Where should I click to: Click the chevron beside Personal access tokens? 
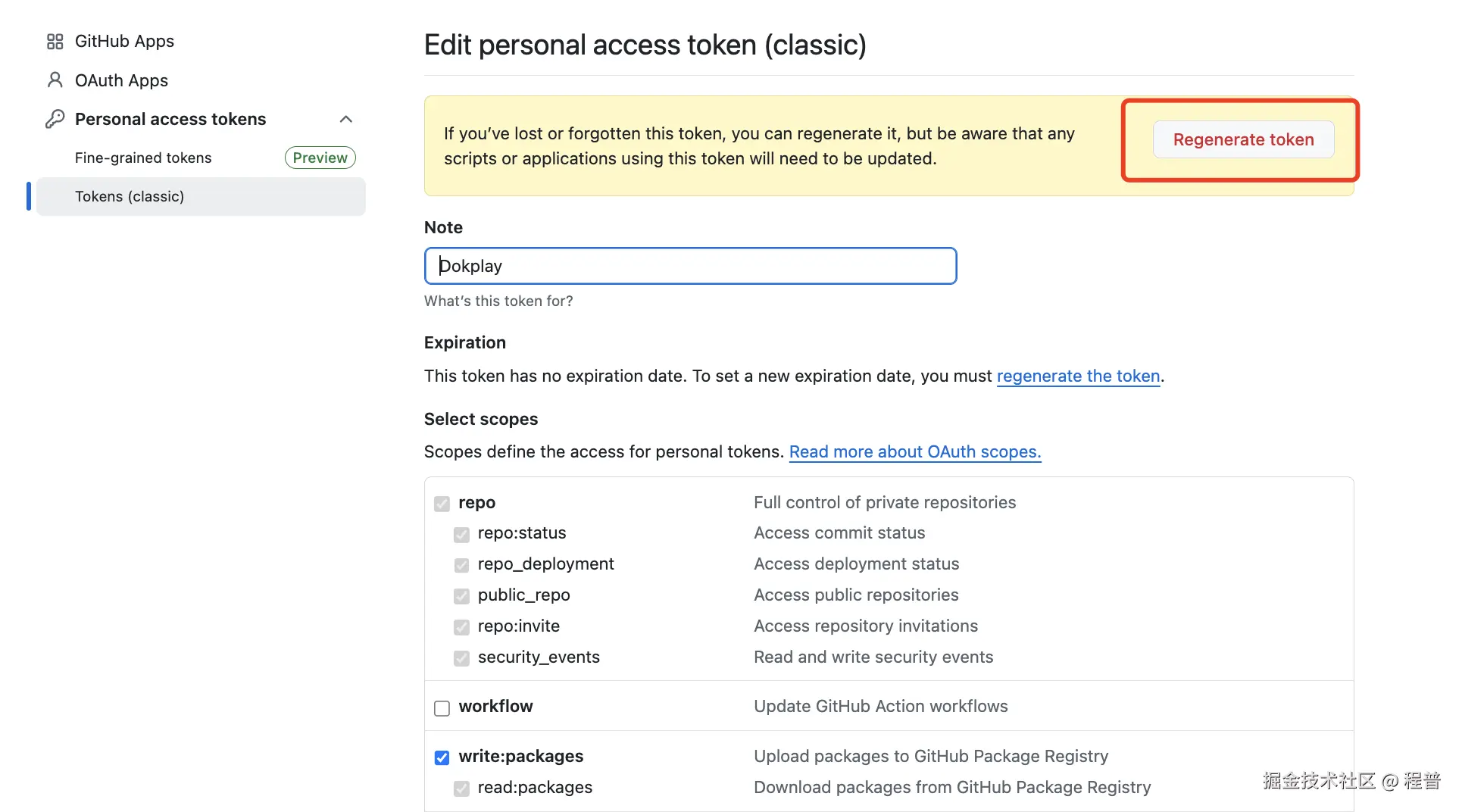pos(345,118)
